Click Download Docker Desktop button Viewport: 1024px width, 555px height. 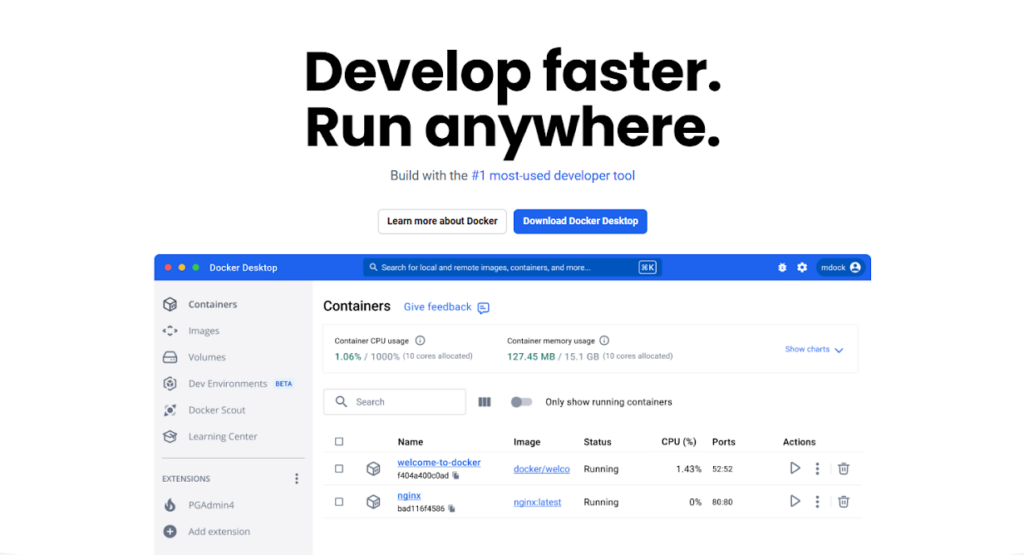click(580, 221)
